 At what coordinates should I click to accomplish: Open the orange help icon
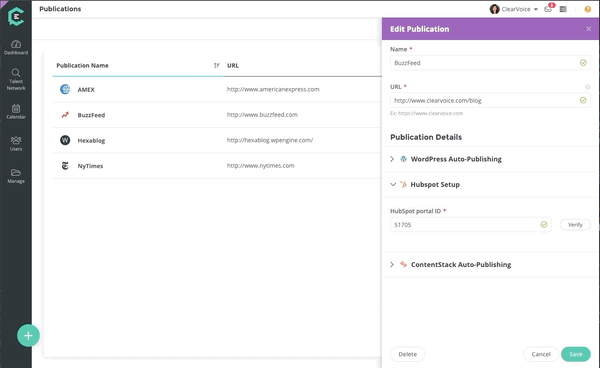[x=587, y=9]
